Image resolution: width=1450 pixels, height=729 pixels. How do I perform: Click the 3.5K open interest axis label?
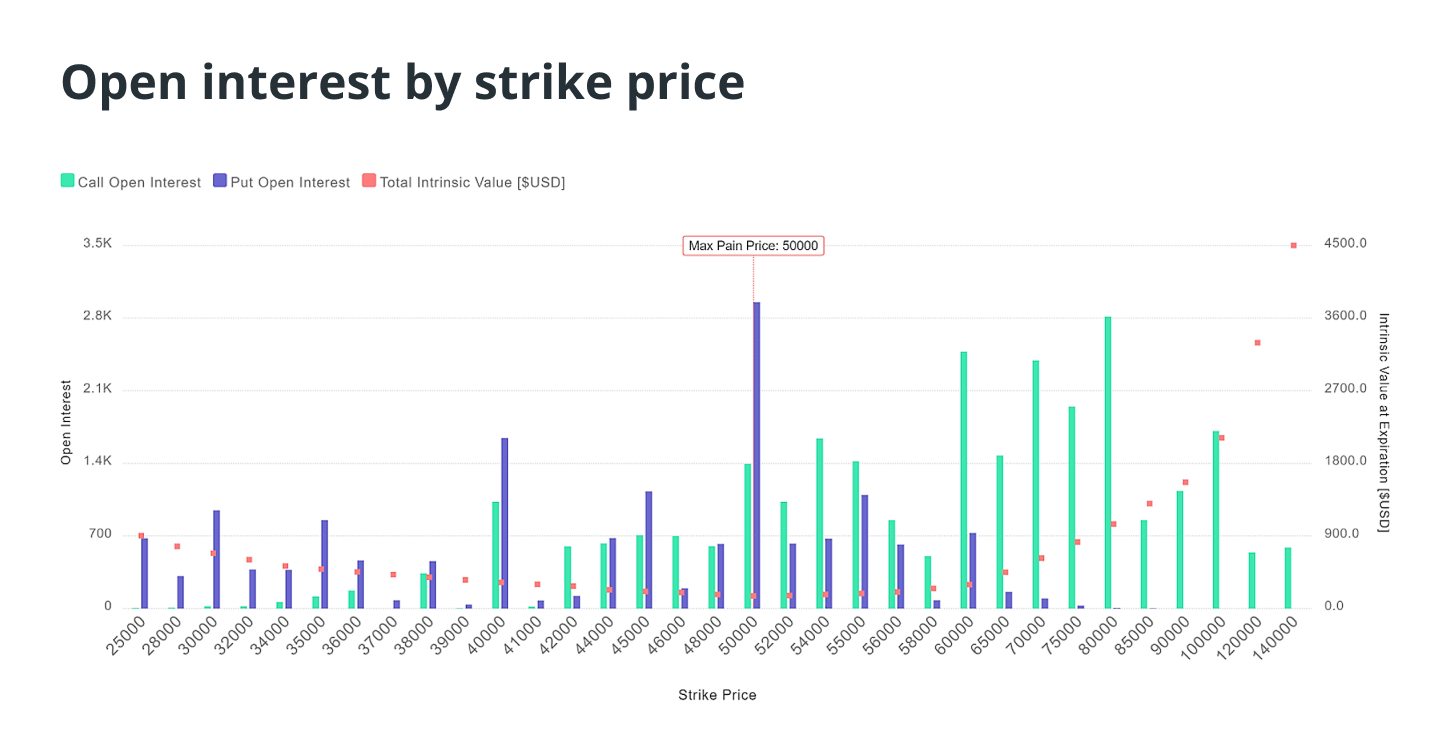(x=98, y=244)
